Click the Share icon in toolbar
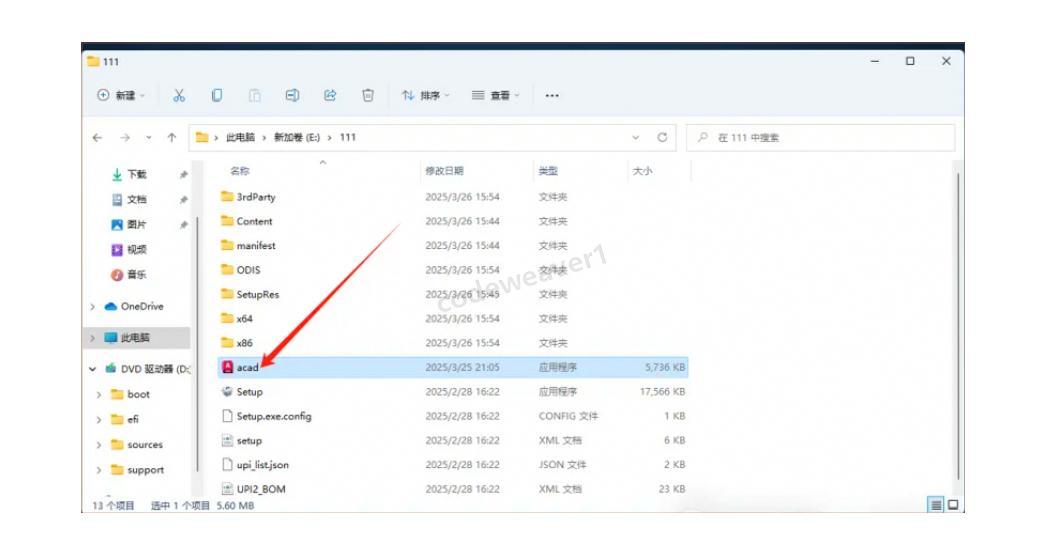Viewport: 1046px width, 555px height. click(330, 95)
